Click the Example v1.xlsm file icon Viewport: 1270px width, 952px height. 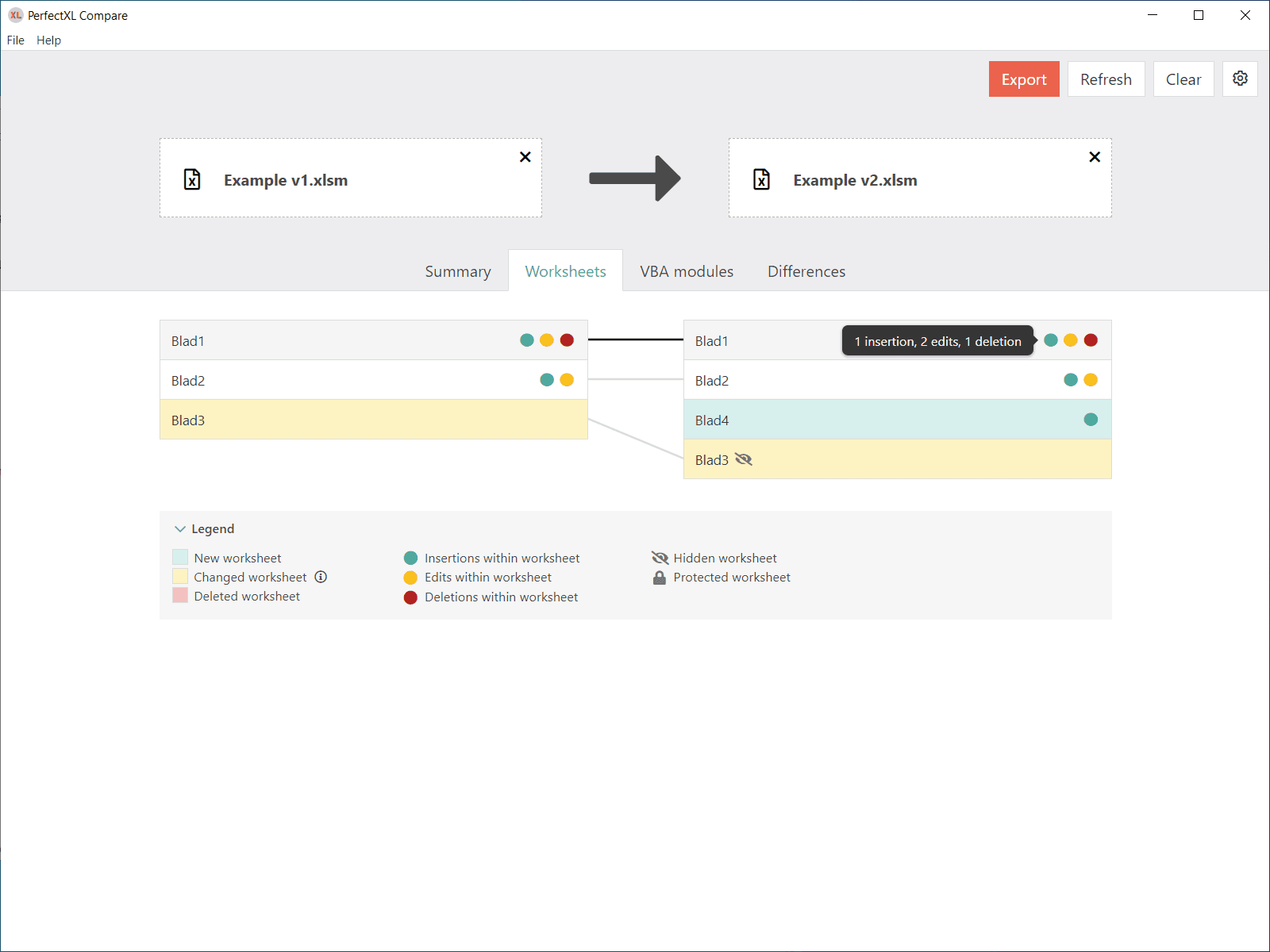(192, 179)
